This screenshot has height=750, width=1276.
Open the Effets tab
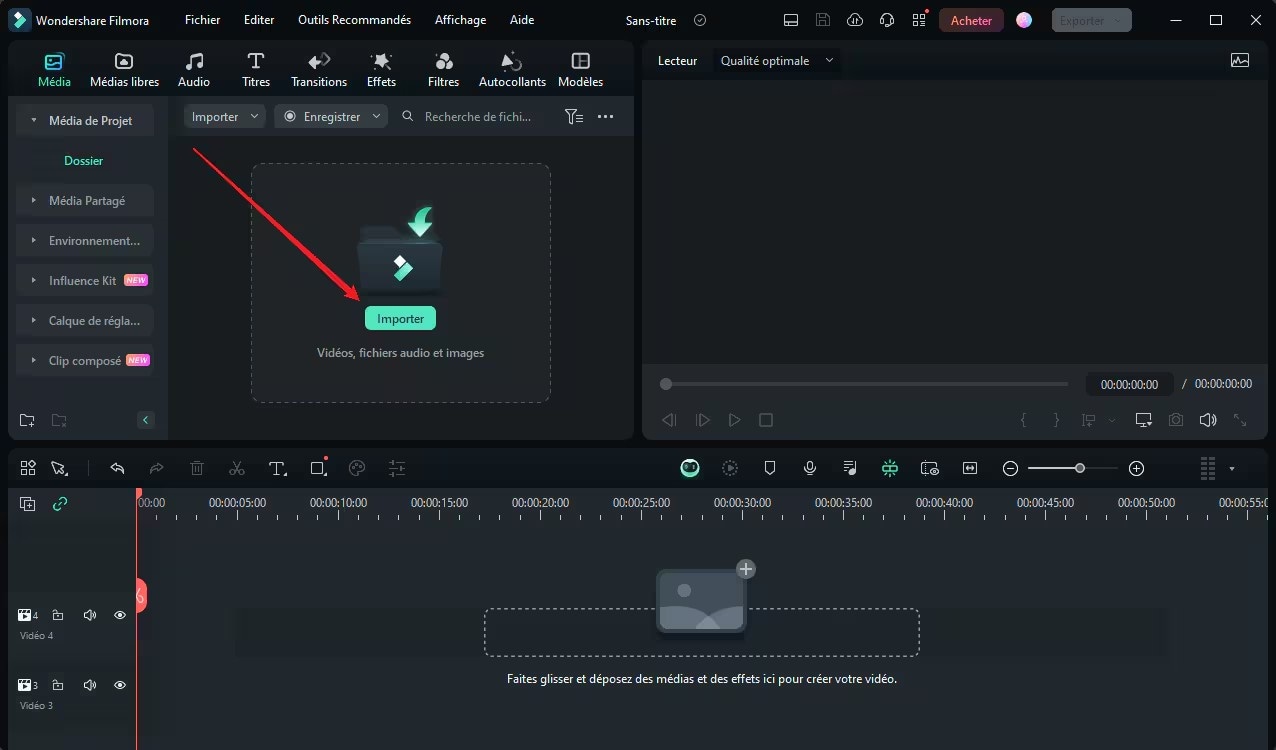[381, 69]
